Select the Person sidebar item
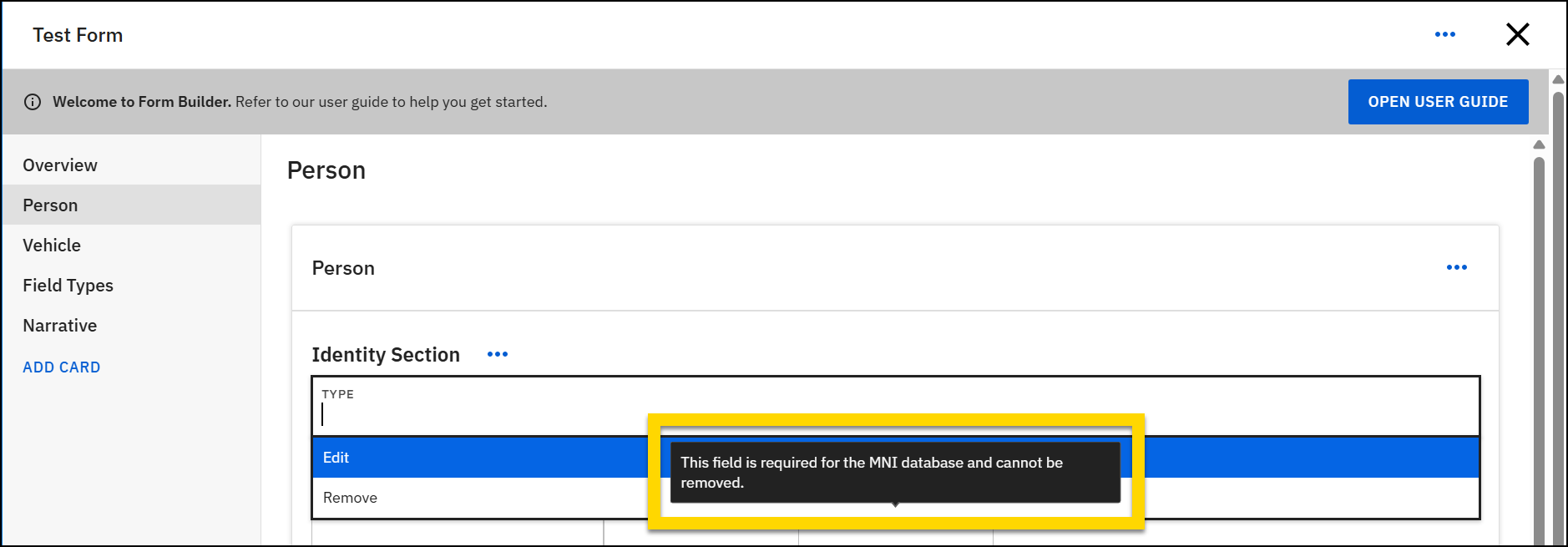Image resolution: width=1568 pixels, height=547 pixels. coord(50,205)
